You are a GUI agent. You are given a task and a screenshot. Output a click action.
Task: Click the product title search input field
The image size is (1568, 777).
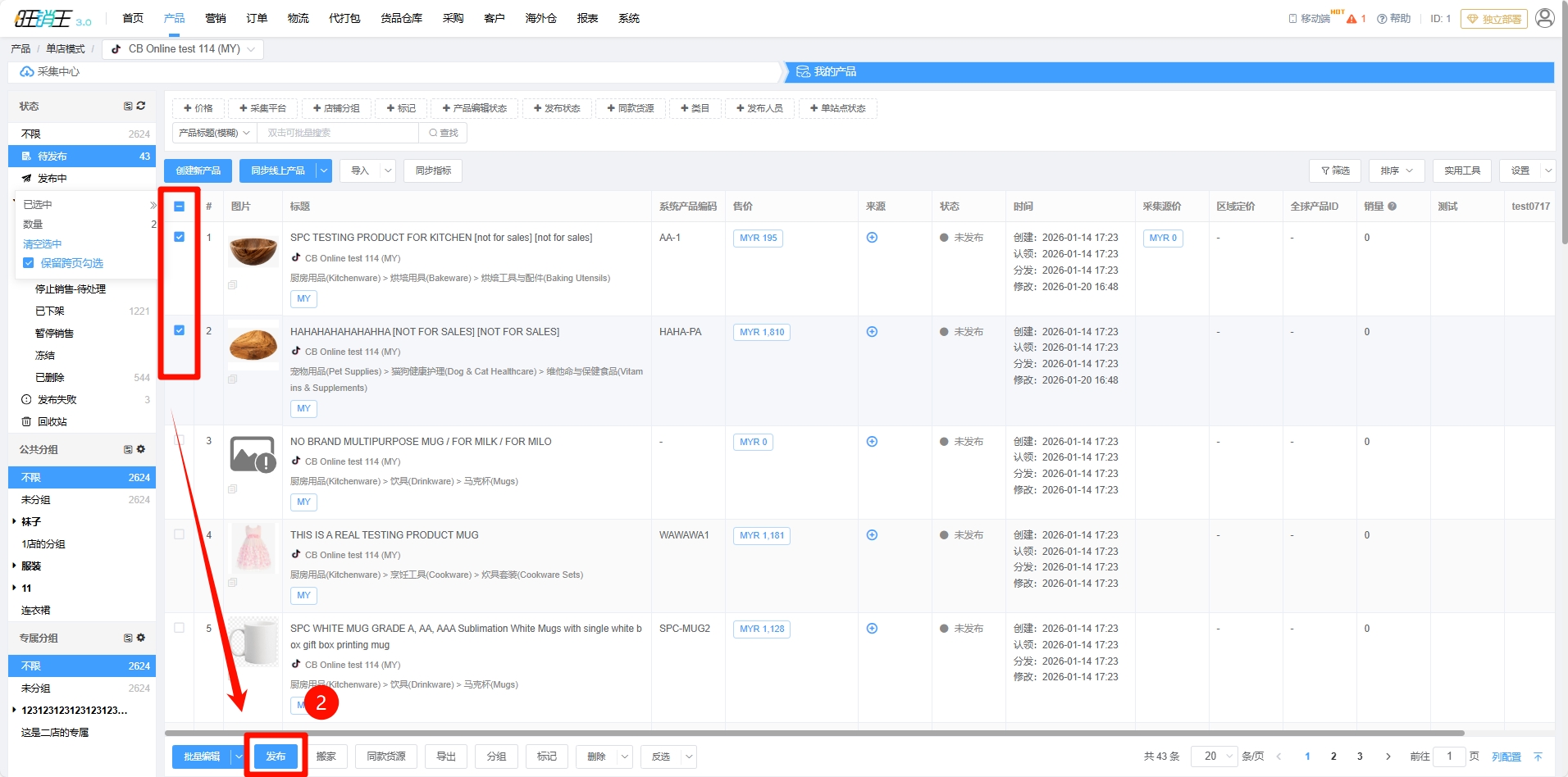336,133
